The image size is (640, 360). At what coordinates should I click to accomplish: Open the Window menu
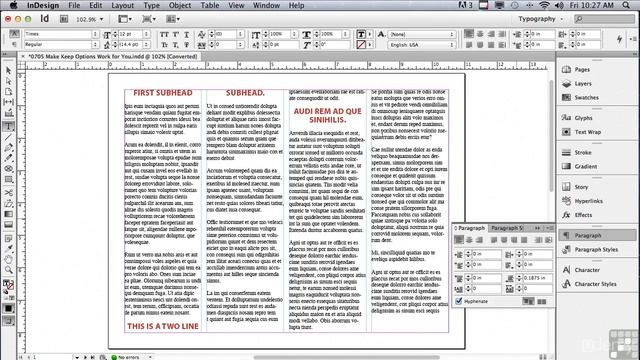pos(266,5)
